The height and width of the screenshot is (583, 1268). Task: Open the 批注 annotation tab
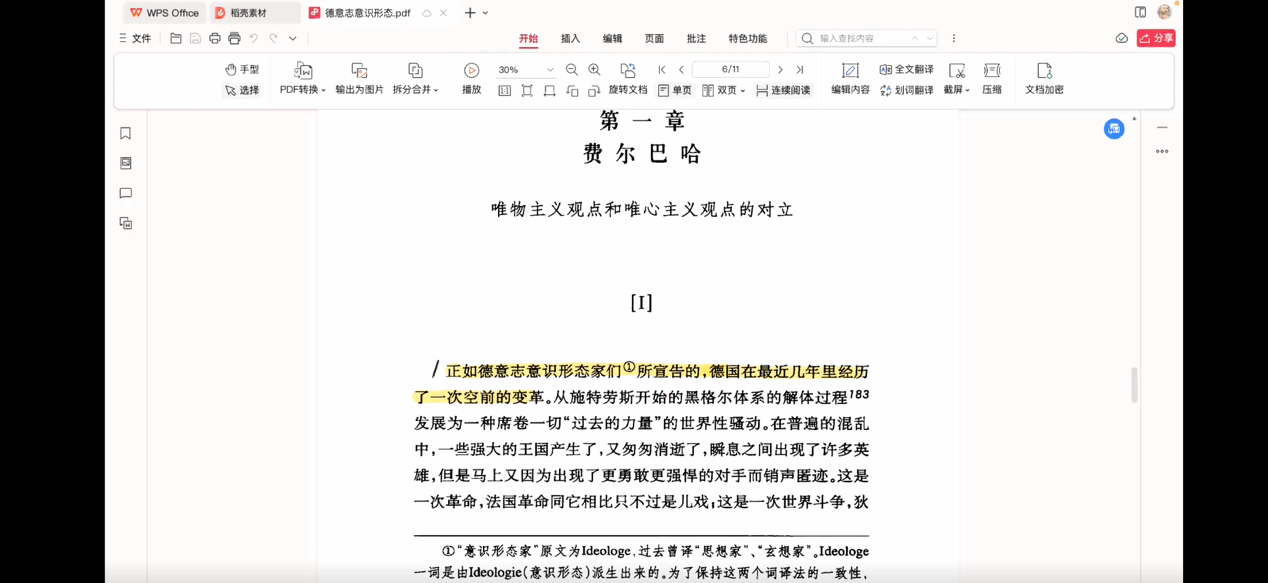(696, 39)
